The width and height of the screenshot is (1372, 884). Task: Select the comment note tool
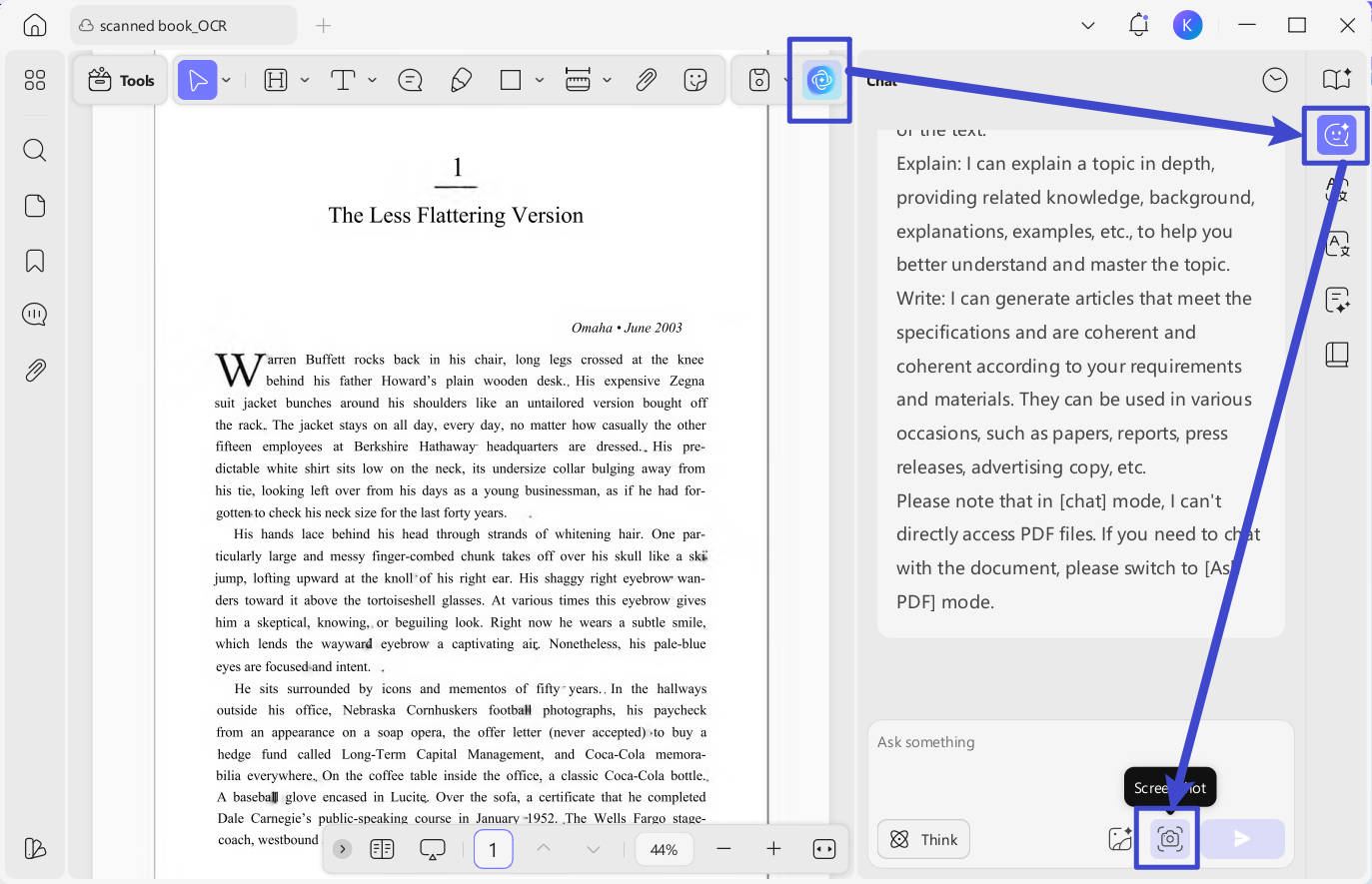[x=411, y=80]
